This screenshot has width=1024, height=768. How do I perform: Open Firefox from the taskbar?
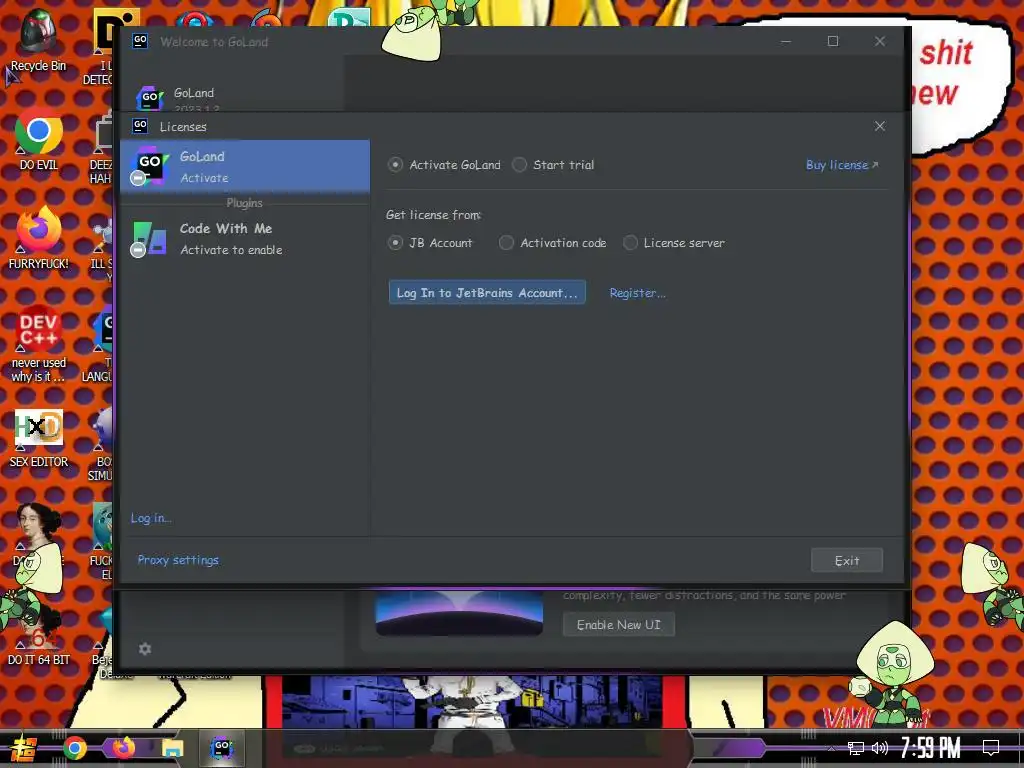123,748
